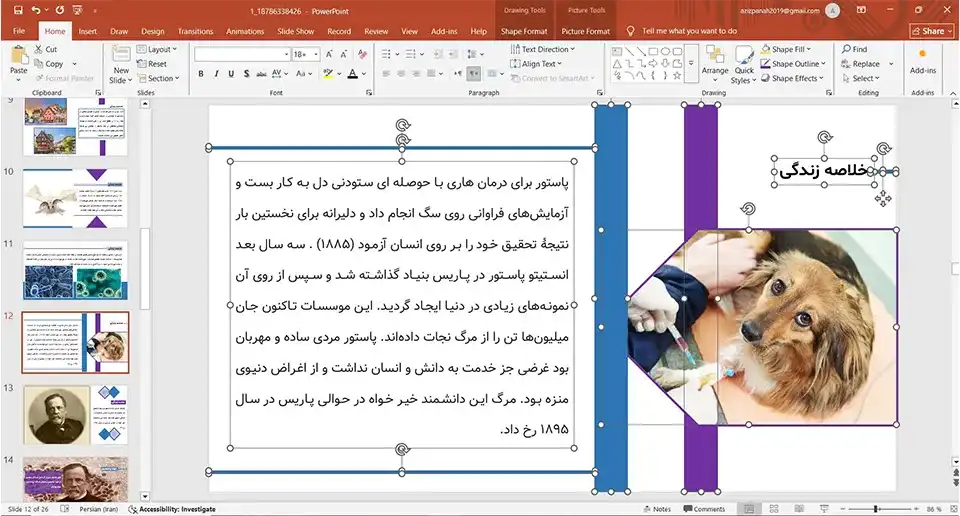Click Tell me what you want to do

689,31
